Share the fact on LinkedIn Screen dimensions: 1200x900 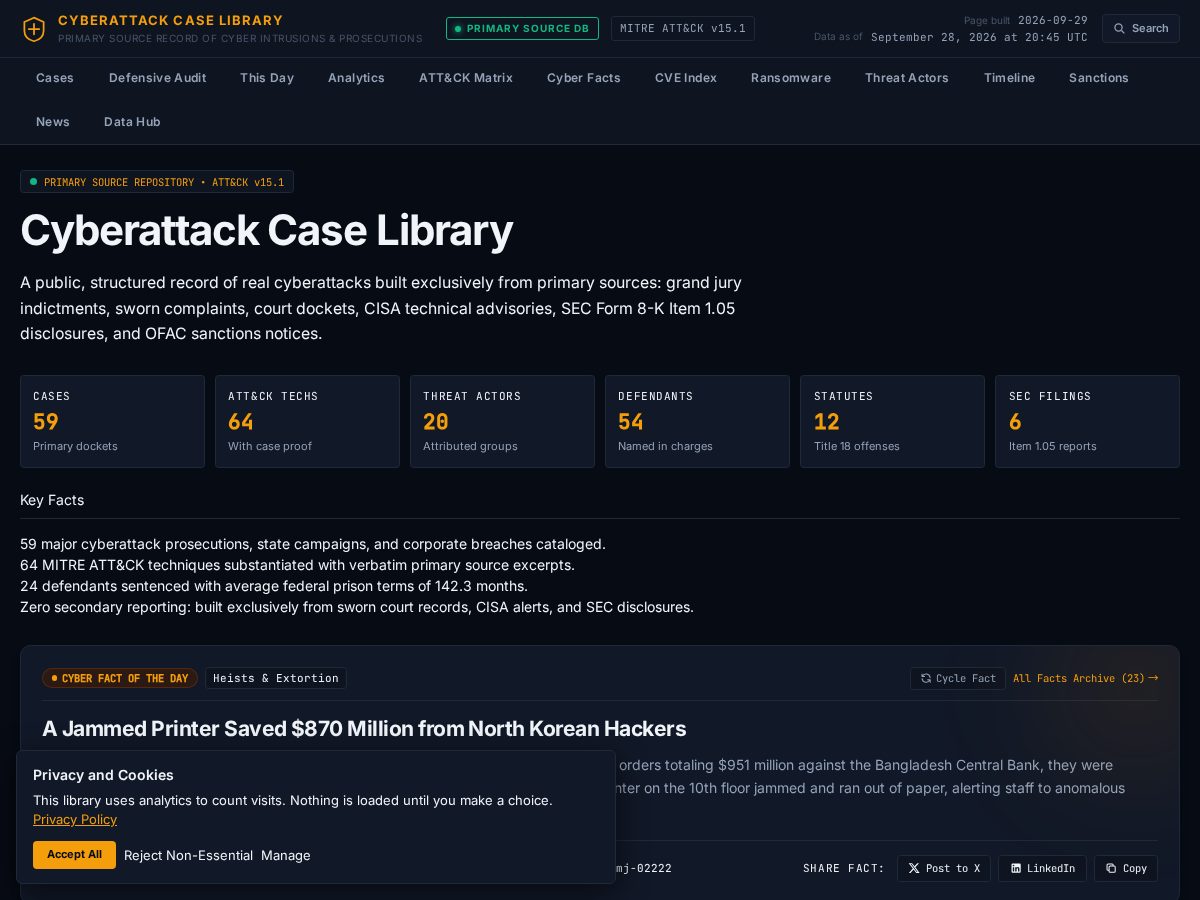1042,868
